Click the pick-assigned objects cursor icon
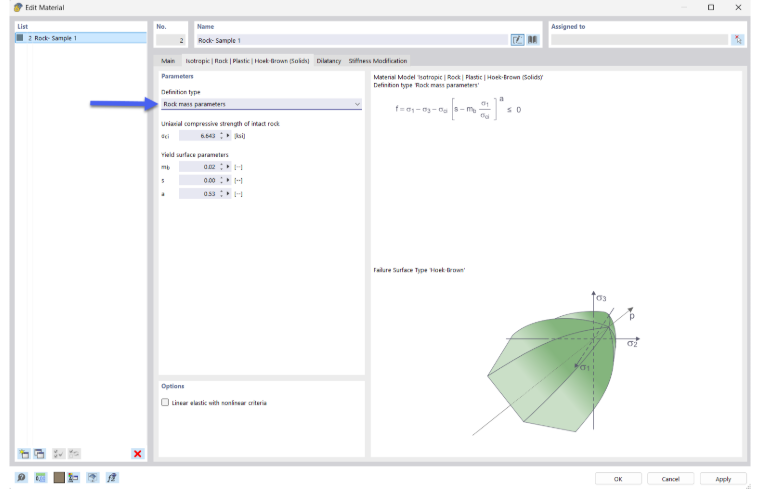Viewport: 760px width, 489px height. pos(737,40)
